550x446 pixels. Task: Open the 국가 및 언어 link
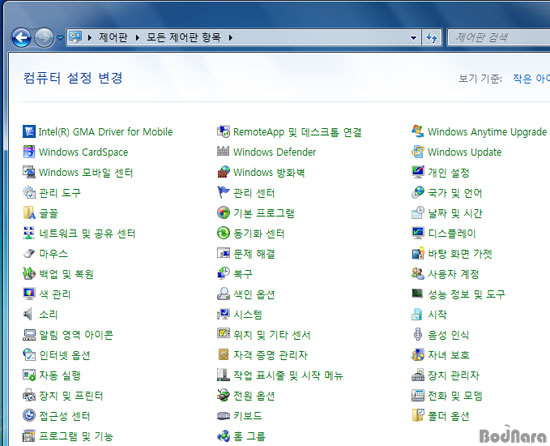(455, 193)
